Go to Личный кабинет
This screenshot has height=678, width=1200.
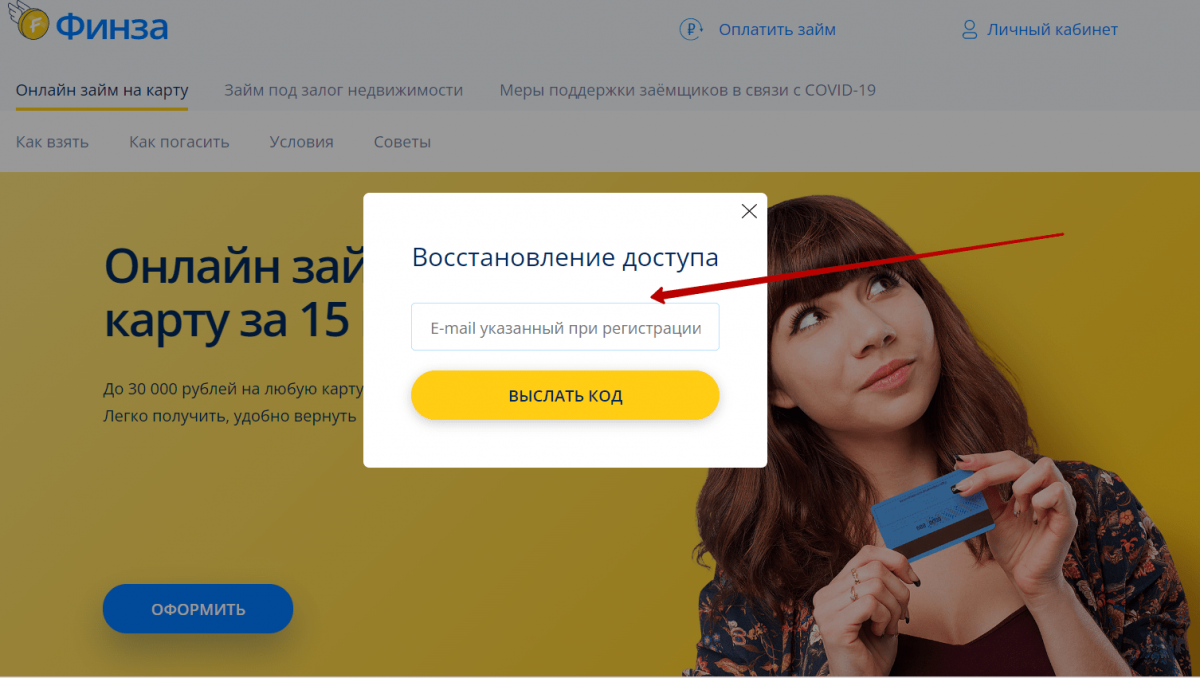tap(1053, 30)
